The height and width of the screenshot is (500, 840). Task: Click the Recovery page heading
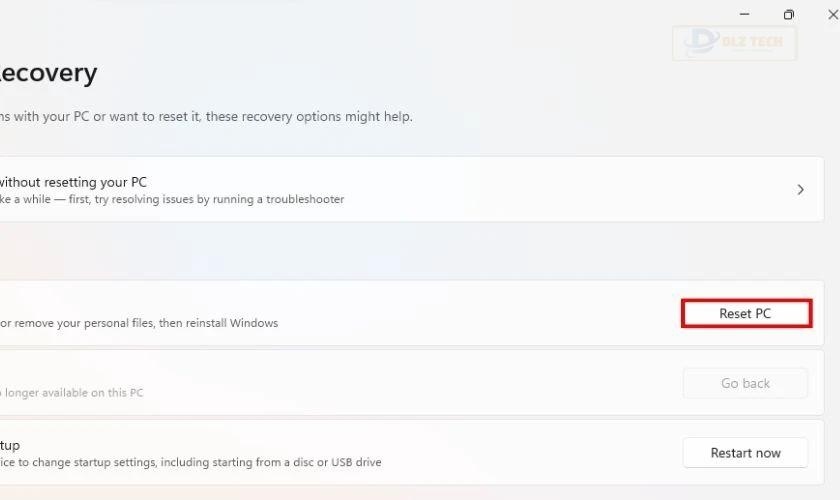48,73
